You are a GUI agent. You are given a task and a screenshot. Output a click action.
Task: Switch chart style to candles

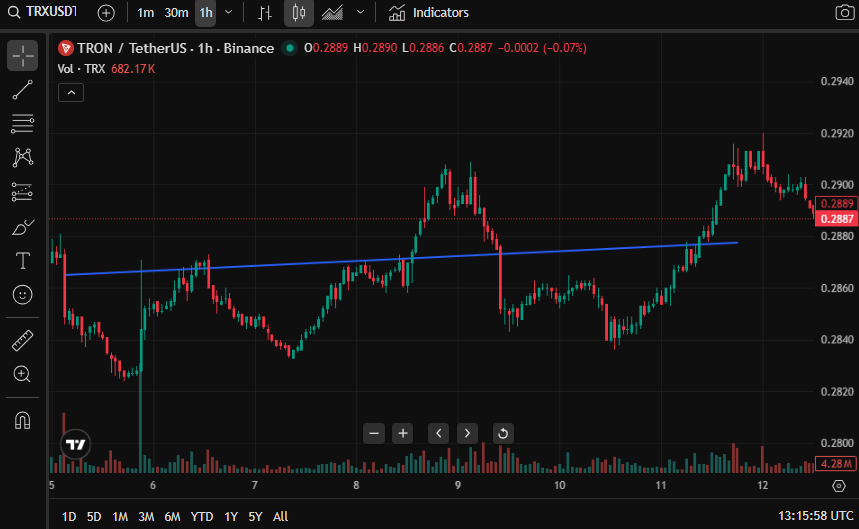(299, 13)
